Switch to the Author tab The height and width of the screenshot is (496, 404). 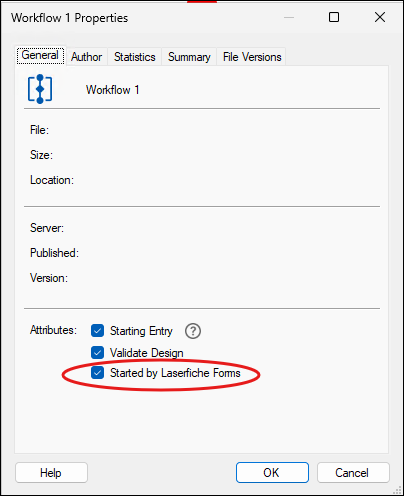point(86,57)
